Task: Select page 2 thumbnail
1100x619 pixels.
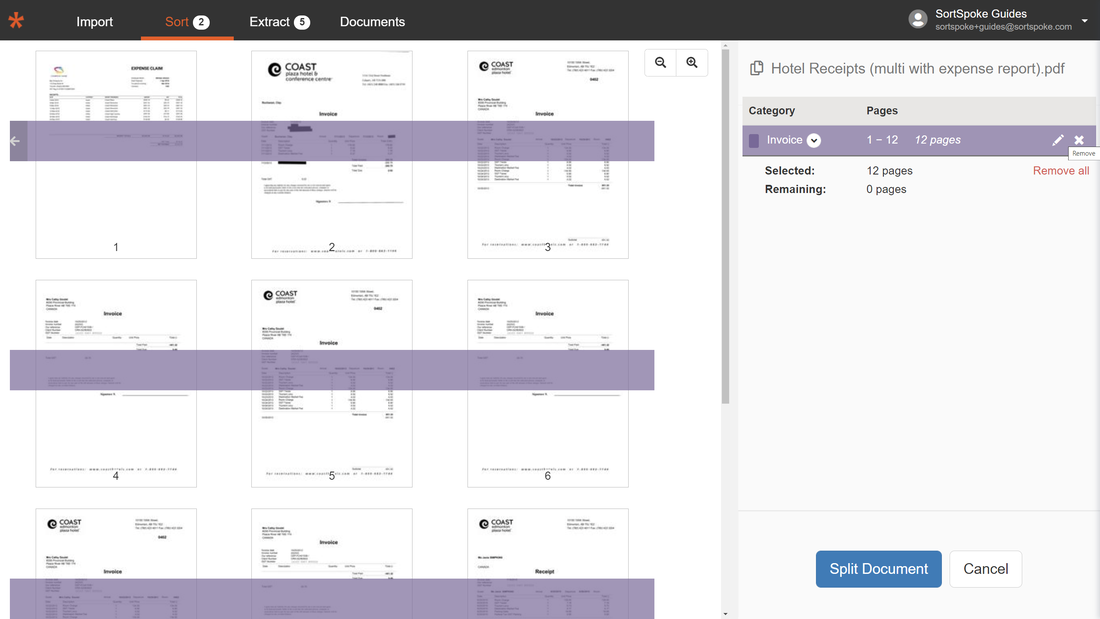Action: coord(332,154)
